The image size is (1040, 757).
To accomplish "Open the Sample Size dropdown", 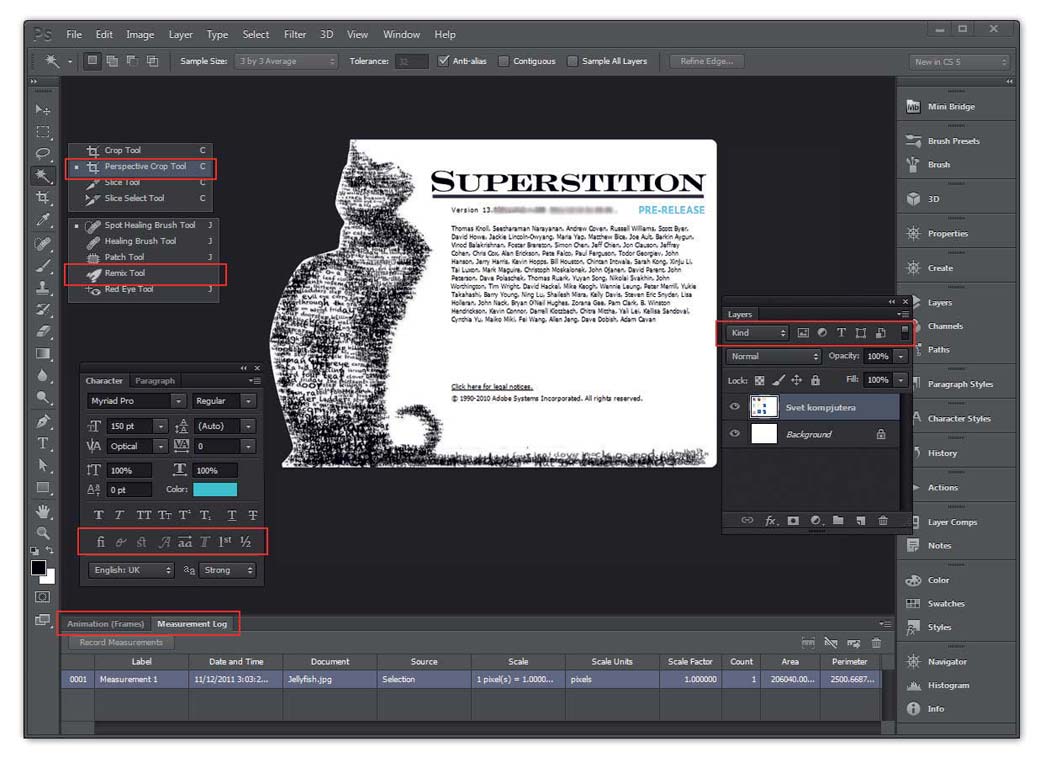I will click(287, 61).
